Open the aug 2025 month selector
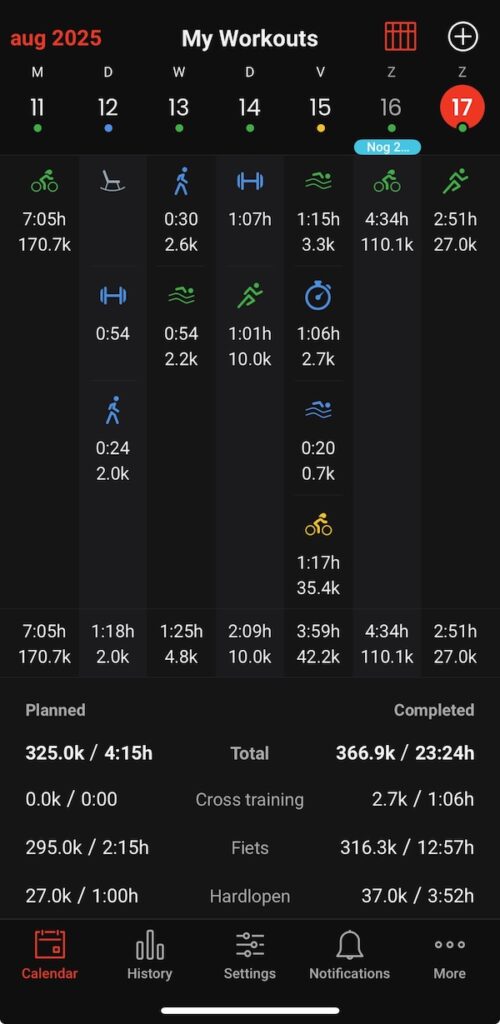The width and height of the screenshot is (500, 1024). [56, 38]
